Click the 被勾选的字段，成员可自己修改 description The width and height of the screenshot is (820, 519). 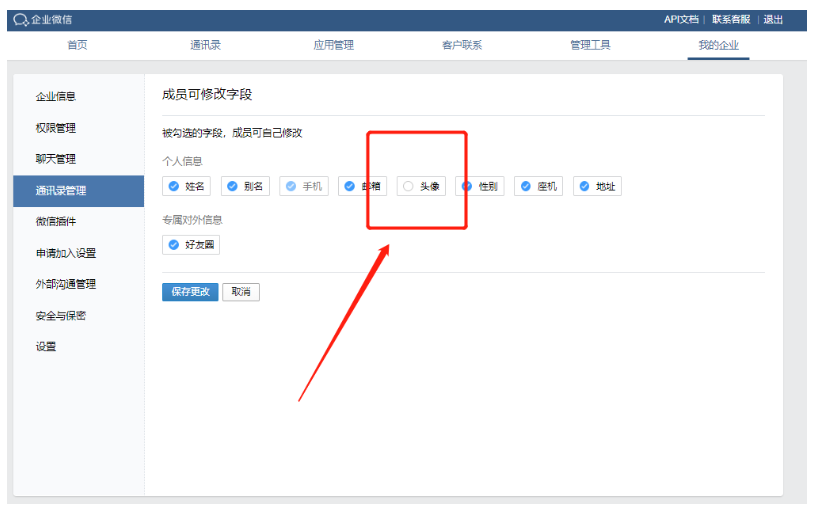[x=232, y=133]
